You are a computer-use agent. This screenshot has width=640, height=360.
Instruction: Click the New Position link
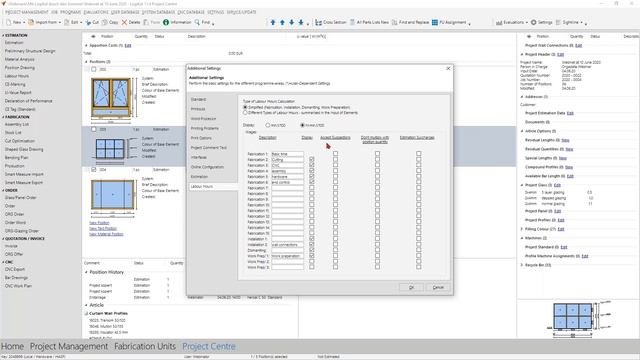(x=99, y=223)
